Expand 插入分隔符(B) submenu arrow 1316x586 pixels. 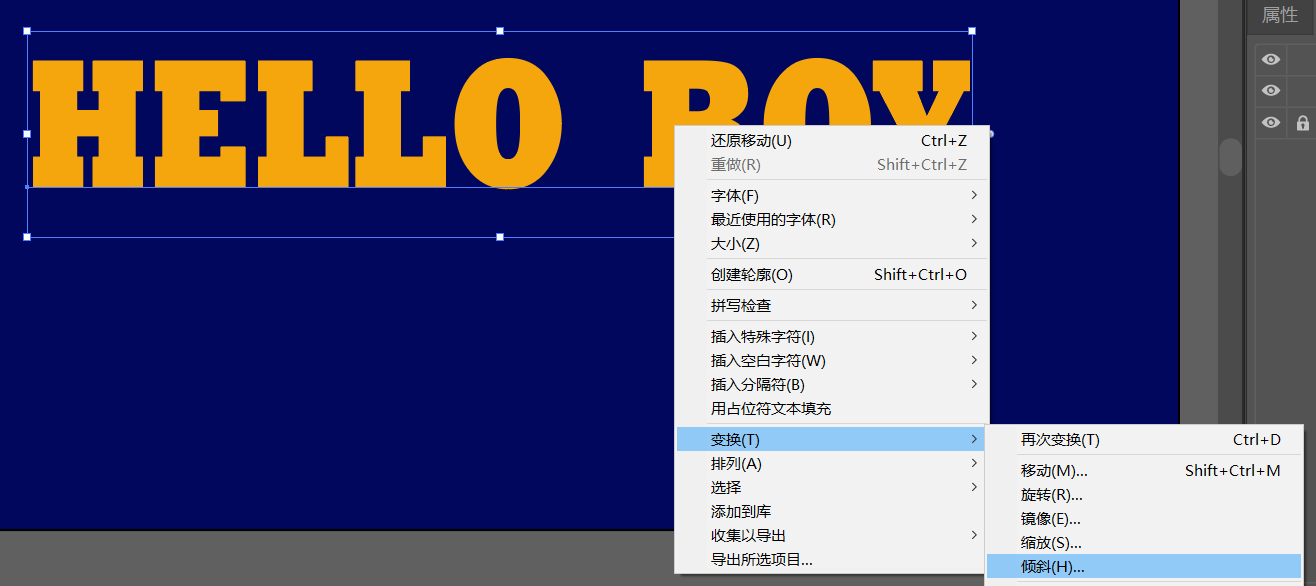pos(973,385)
